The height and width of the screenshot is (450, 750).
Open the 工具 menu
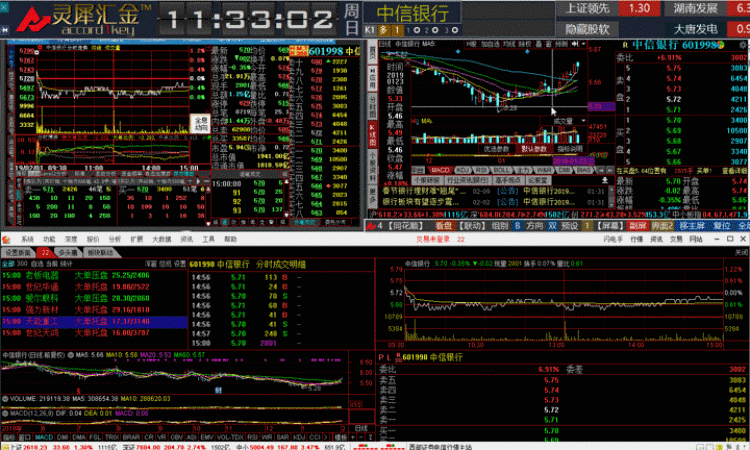208,239
